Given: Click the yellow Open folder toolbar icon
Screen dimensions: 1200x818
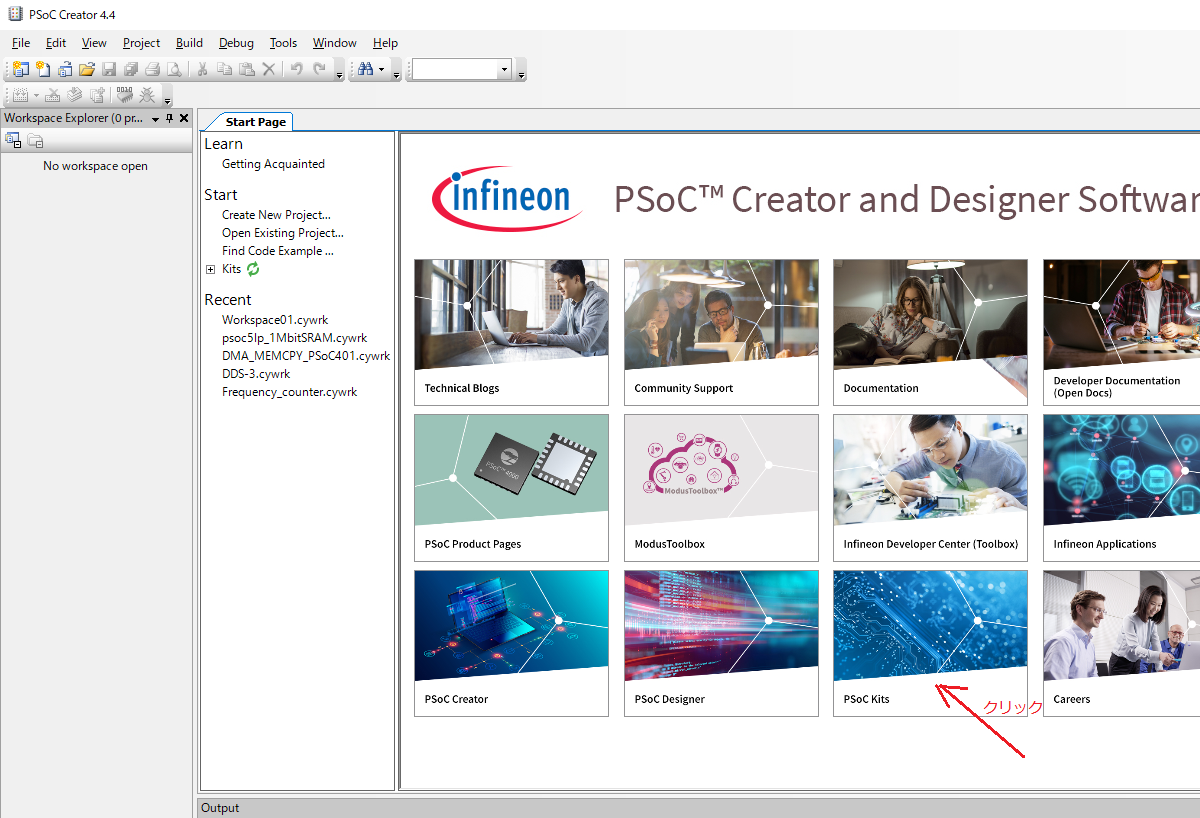Looking at the screenshot, I should tap(87, 69).
